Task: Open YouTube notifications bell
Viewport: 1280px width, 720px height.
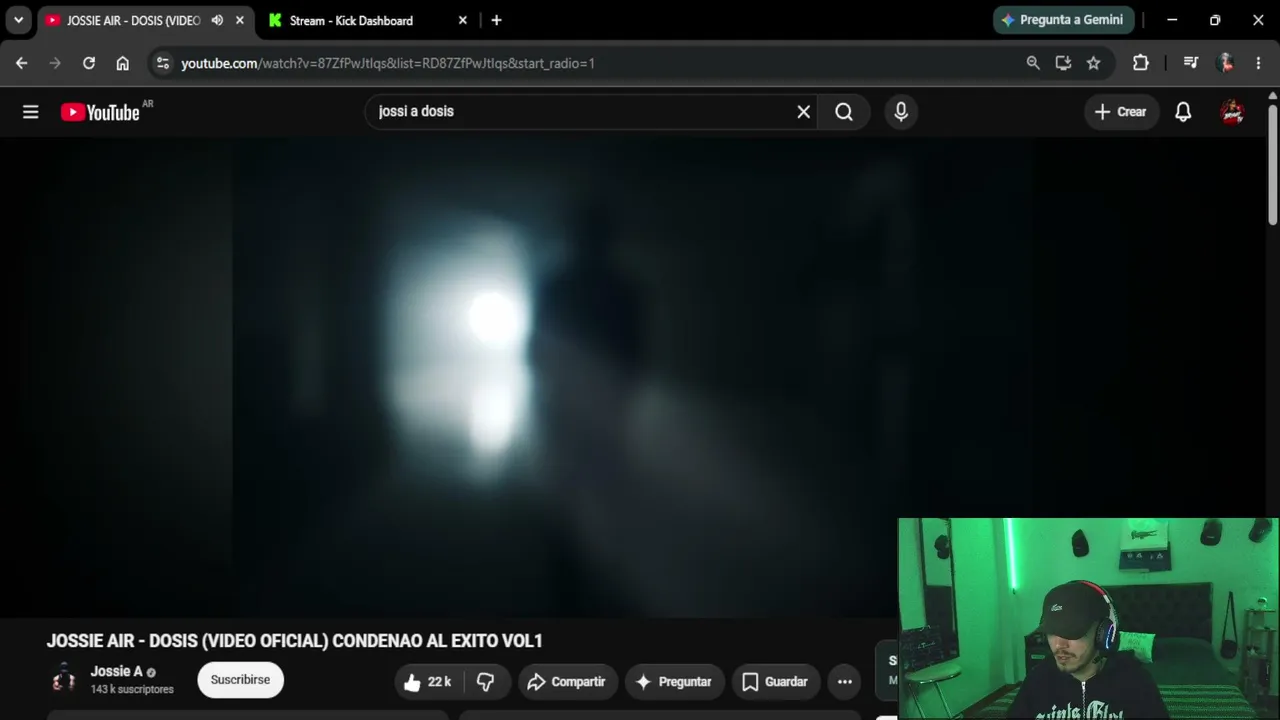Action: pyautogui.click(x=1183, y=112)
